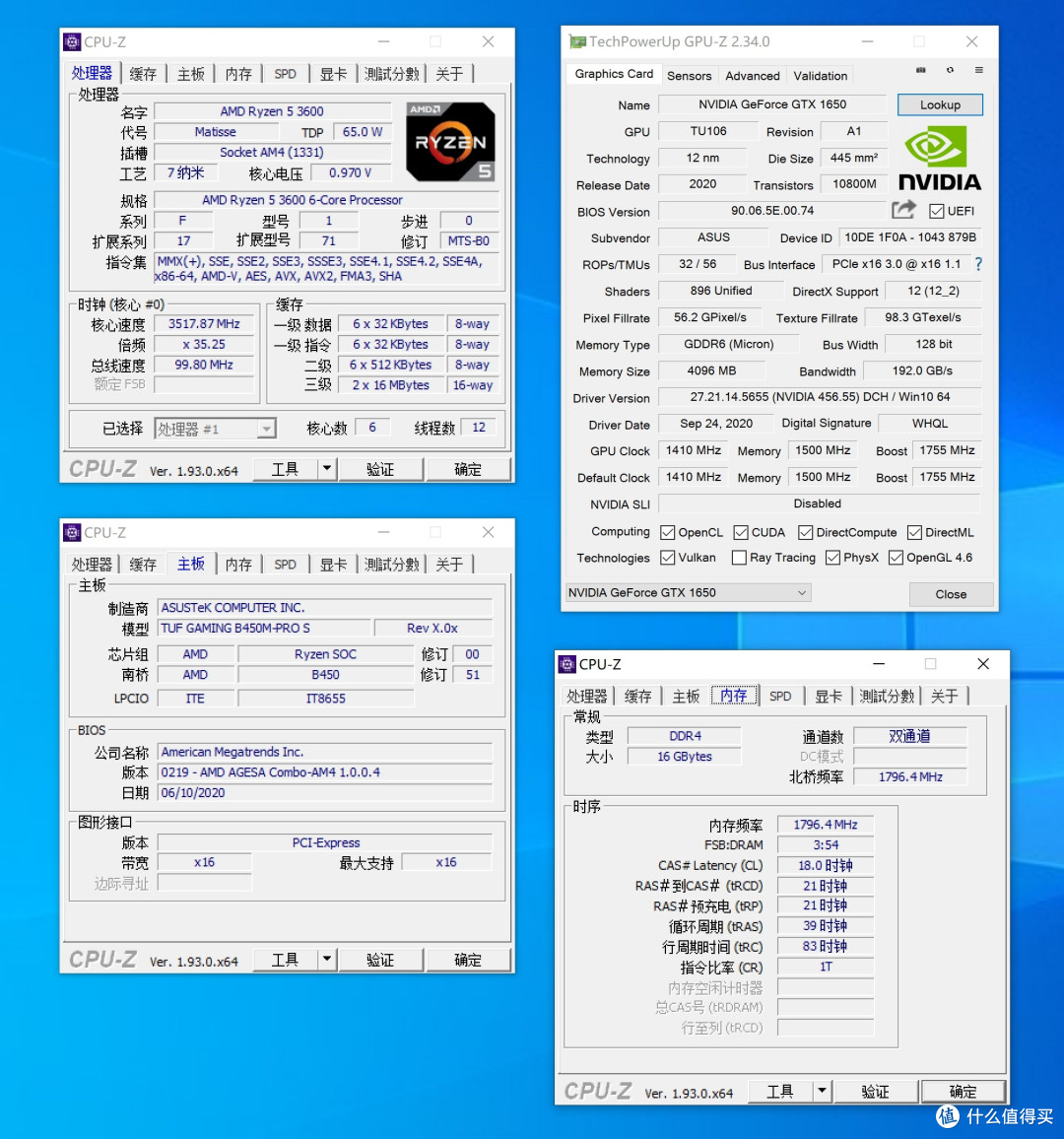Expand tools arrow in CPU-Z mainboard window
Screen dimensions: 1064x1139
tap(327, 960)
